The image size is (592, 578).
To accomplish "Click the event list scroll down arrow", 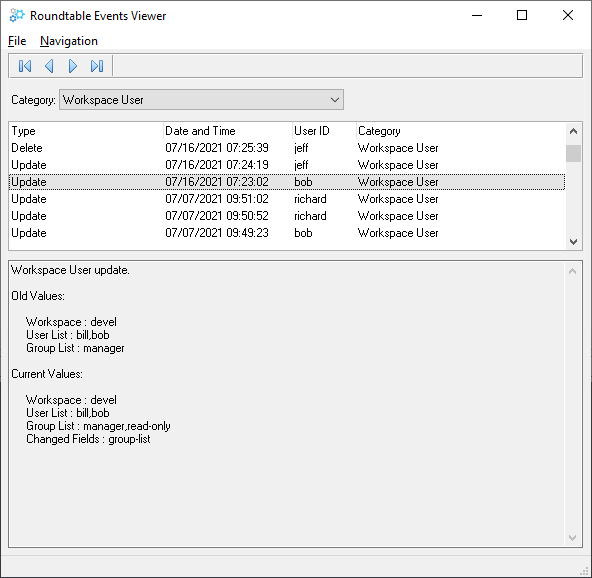I will coord(573,242).
